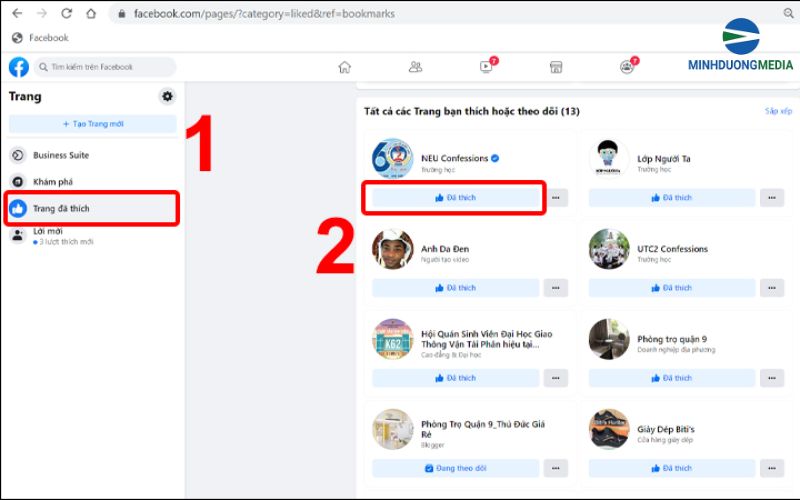Open Anh Da Đen page avatar

392,249
